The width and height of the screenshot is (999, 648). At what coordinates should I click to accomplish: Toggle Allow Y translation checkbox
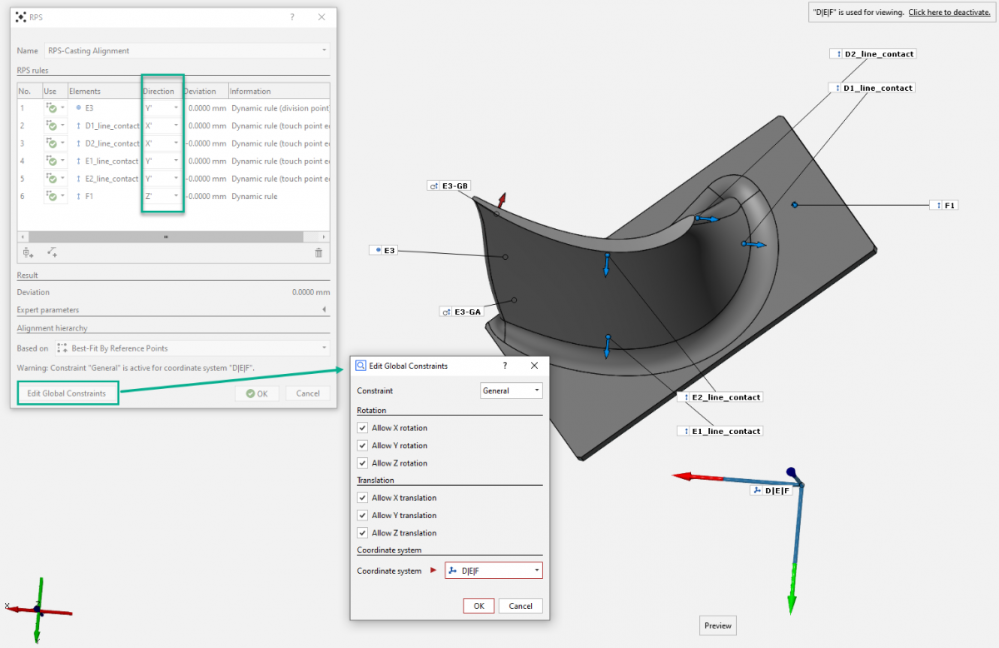point(363,515)
